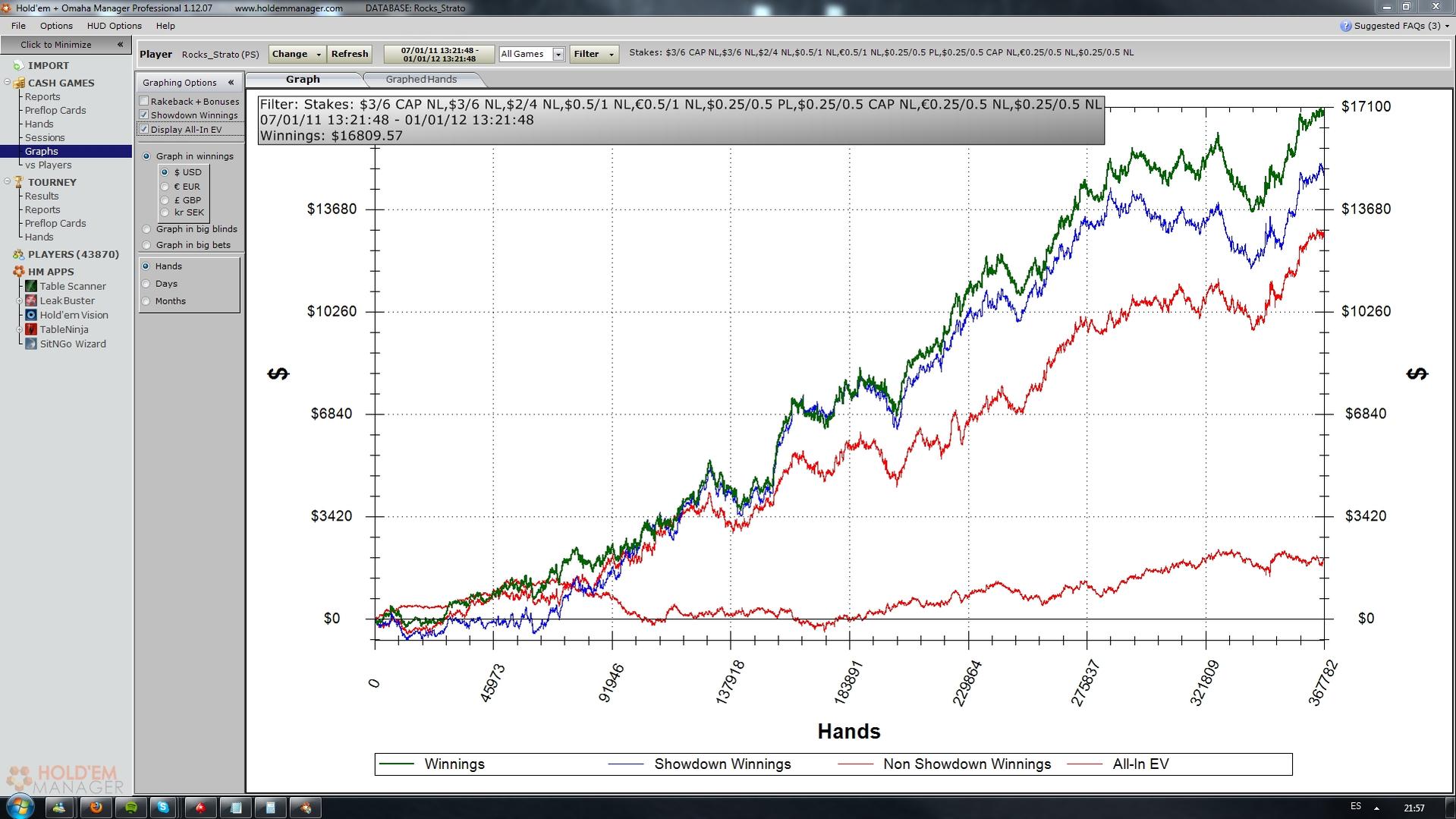Open the Windows Live Messenger taskbar icon
The width and height of the screenshot is (1456, 819).
coord(58,808)
